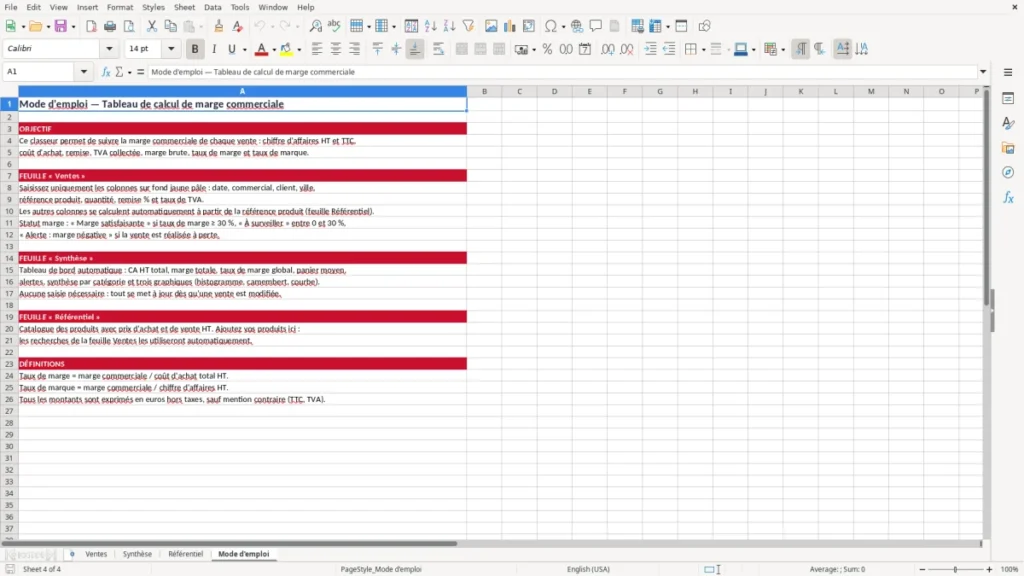Open the background color dropdown arrow
1024x576 pixels.
(x=299, y=50)
